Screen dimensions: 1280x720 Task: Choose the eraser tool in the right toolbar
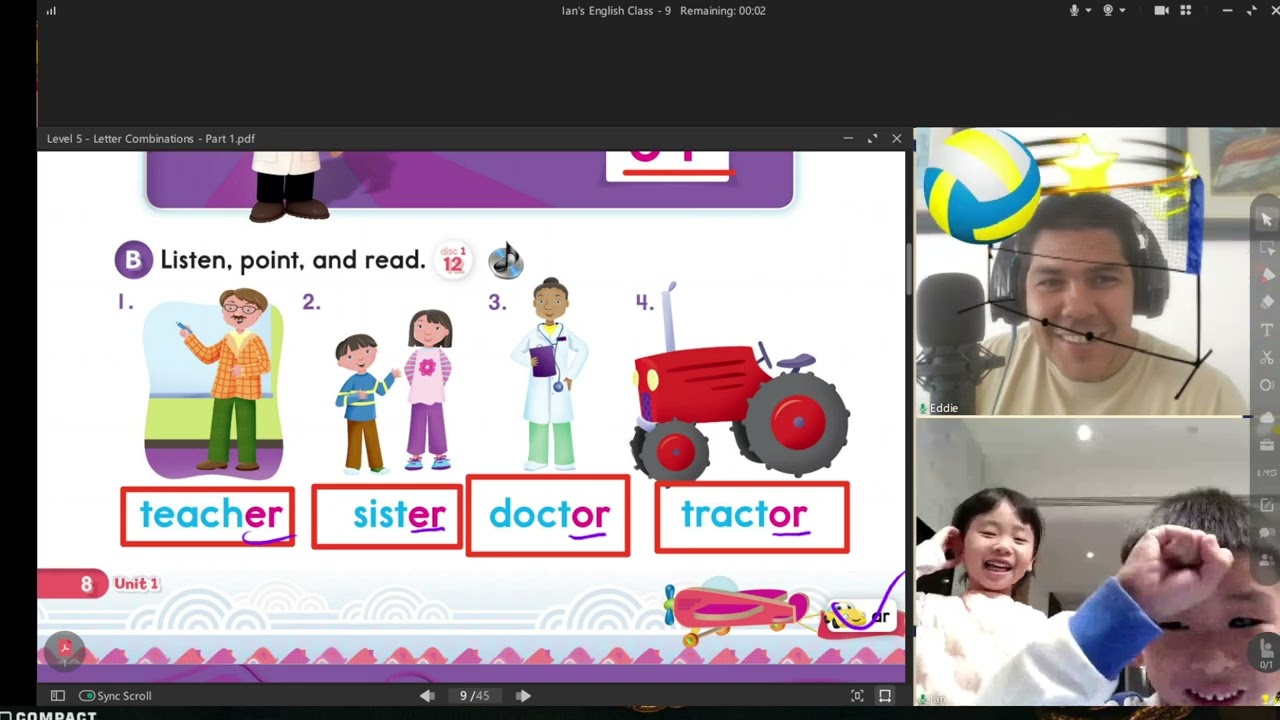tap(1267, 302)
